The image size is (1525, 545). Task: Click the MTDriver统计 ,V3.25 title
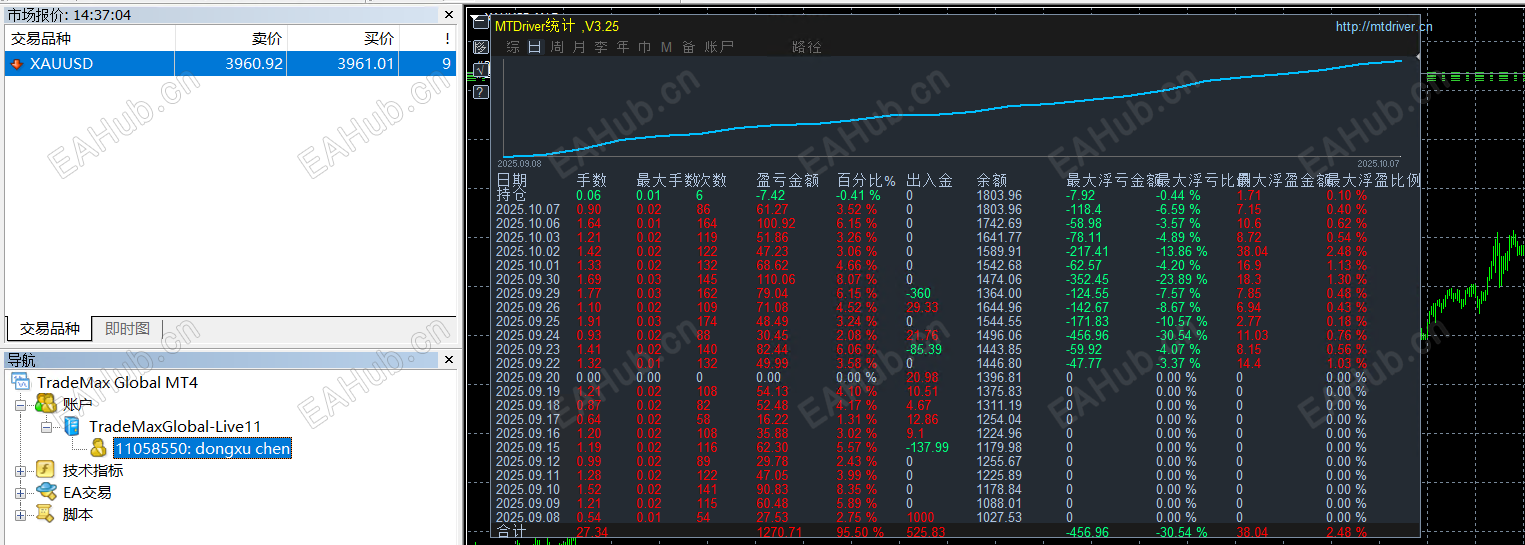556,26
